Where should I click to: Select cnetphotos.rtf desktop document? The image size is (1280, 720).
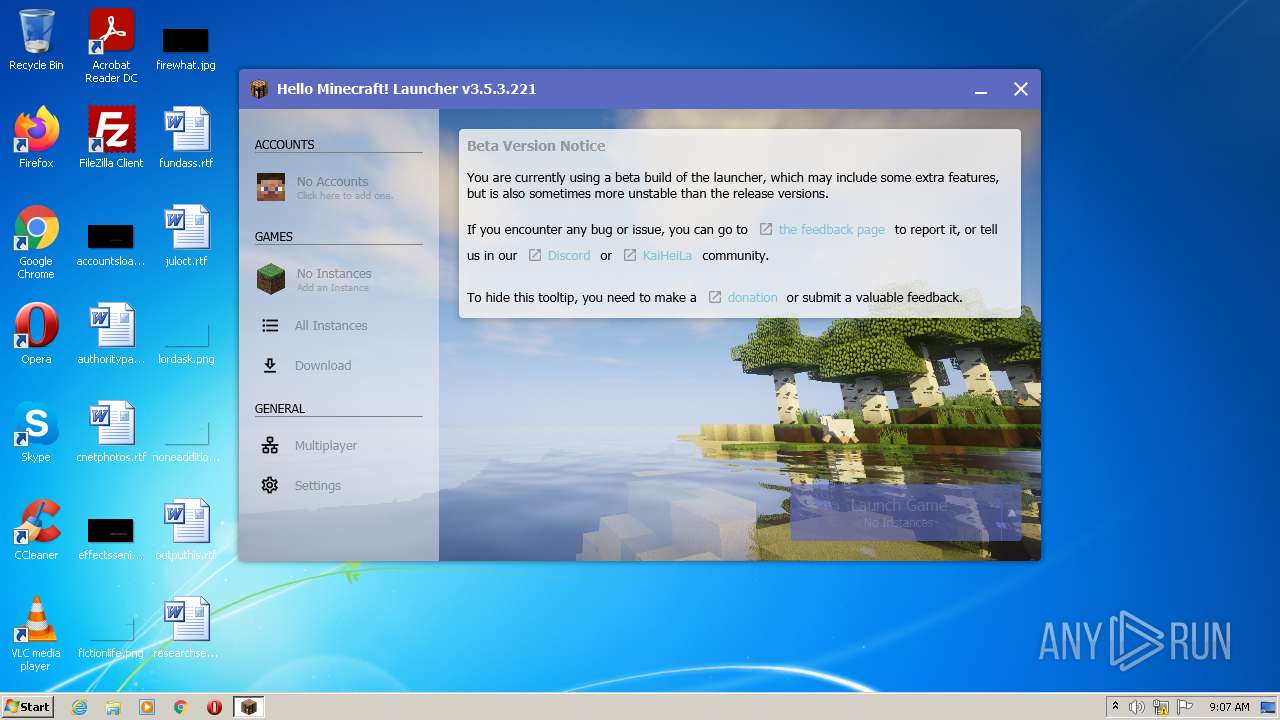point(111,432)
